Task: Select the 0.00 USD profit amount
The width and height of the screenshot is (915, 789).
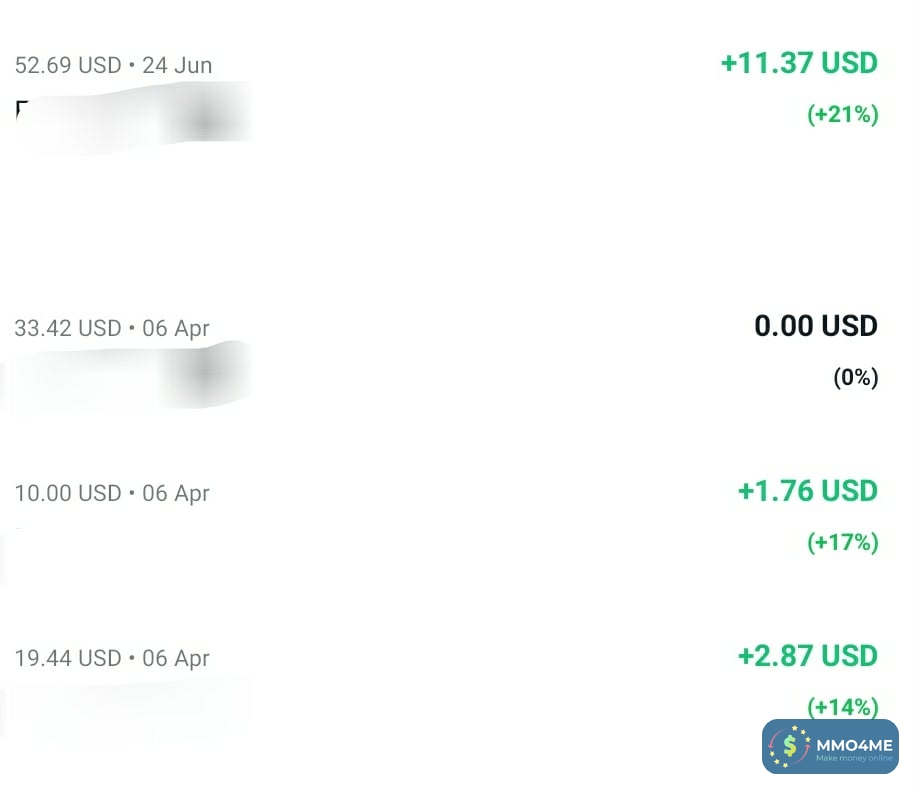Action: coord(815,326)
